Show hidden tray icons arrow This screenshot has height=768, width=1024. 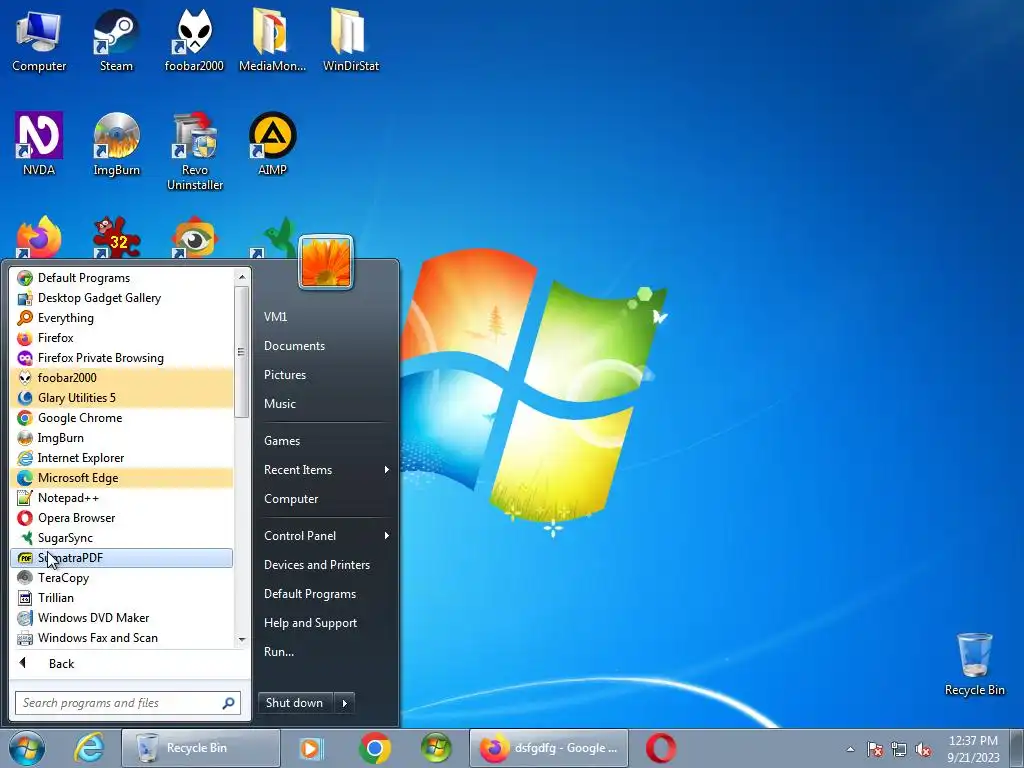tap(850, 750)
